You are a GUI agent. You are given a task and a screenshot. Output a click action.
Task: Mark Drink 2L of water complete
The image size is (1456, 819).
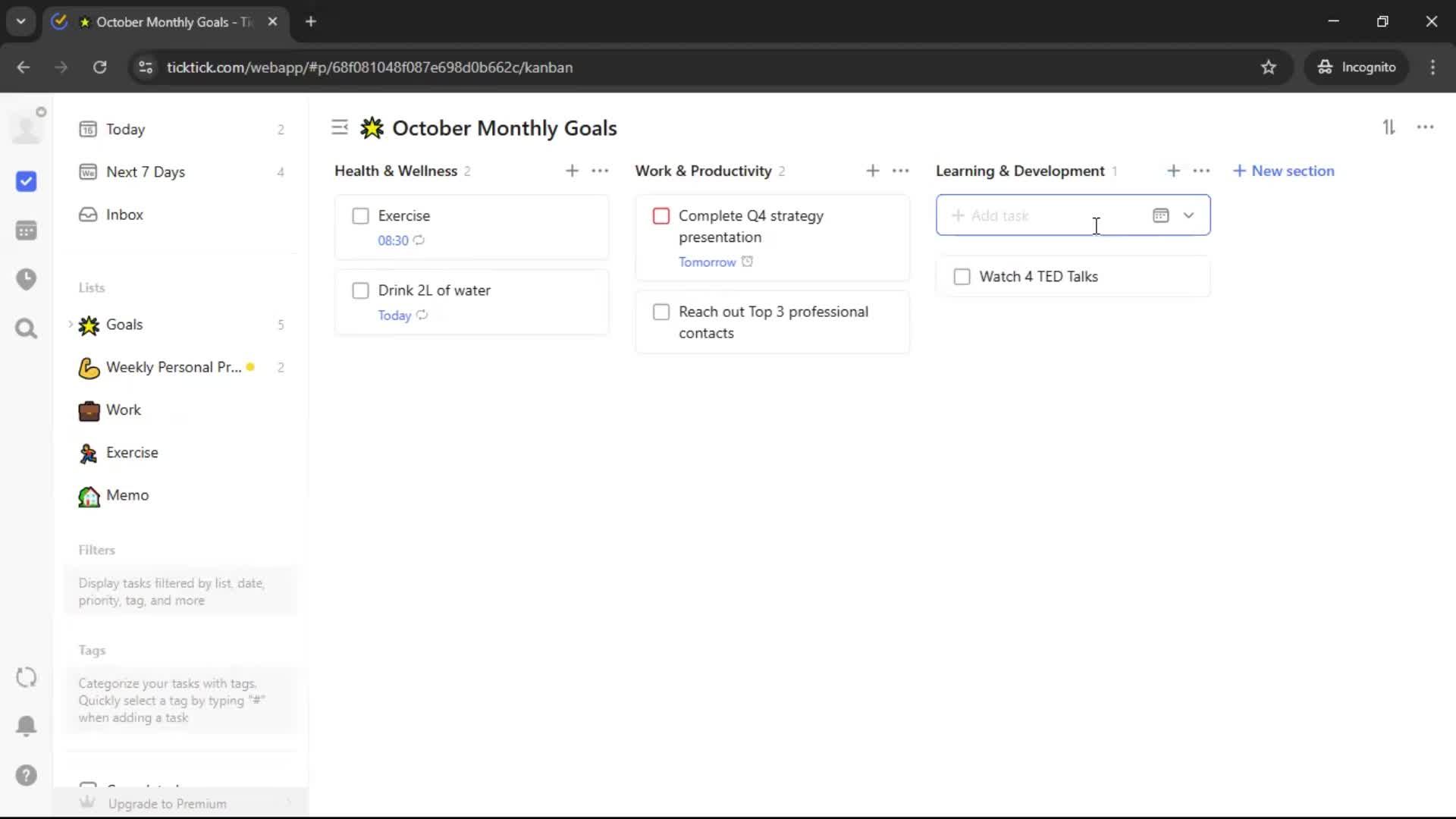click(x=361, y=290)
